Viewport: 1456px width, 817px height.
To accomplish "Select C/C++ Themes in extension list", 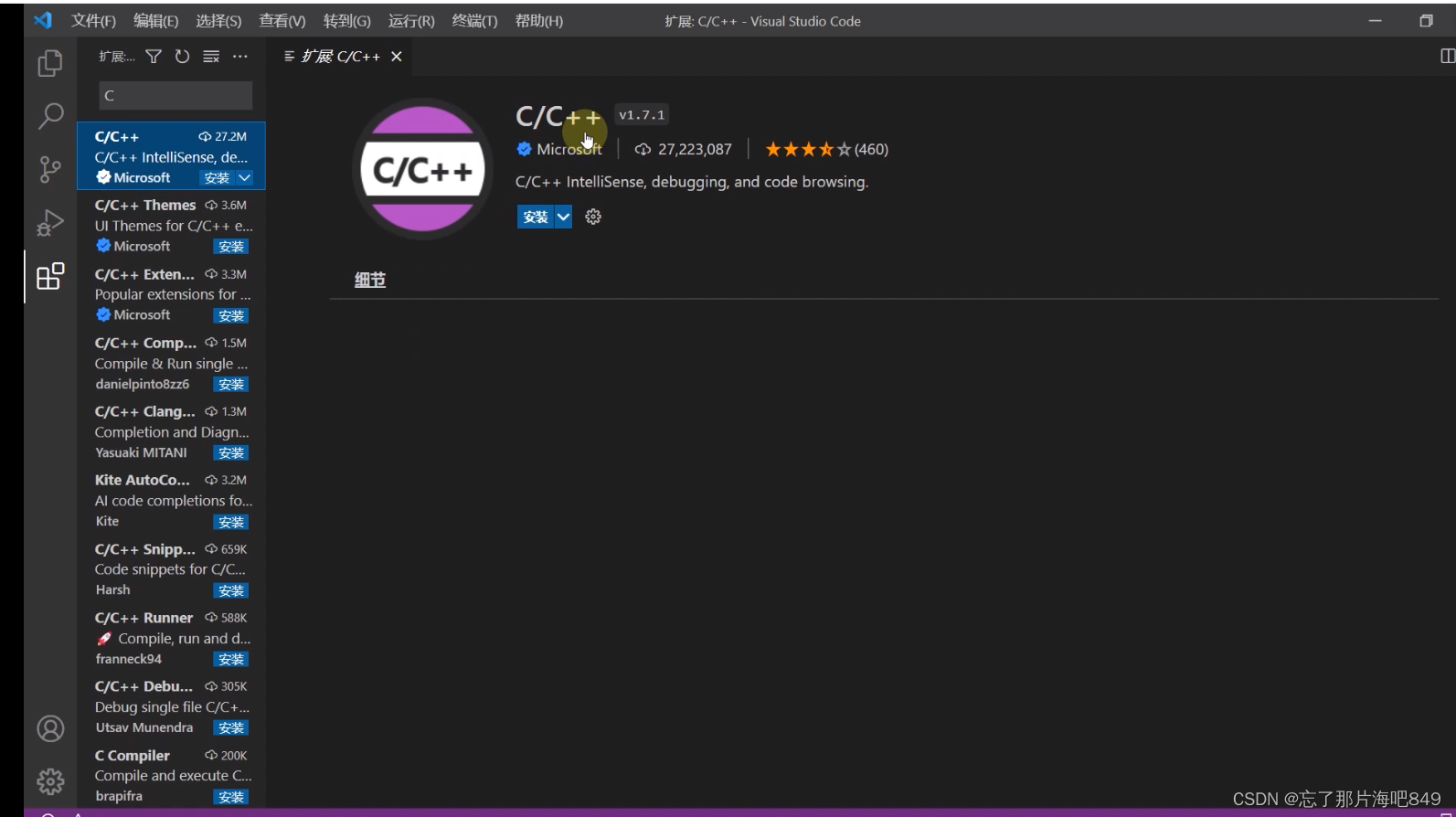I will click(x=171, y=226).
